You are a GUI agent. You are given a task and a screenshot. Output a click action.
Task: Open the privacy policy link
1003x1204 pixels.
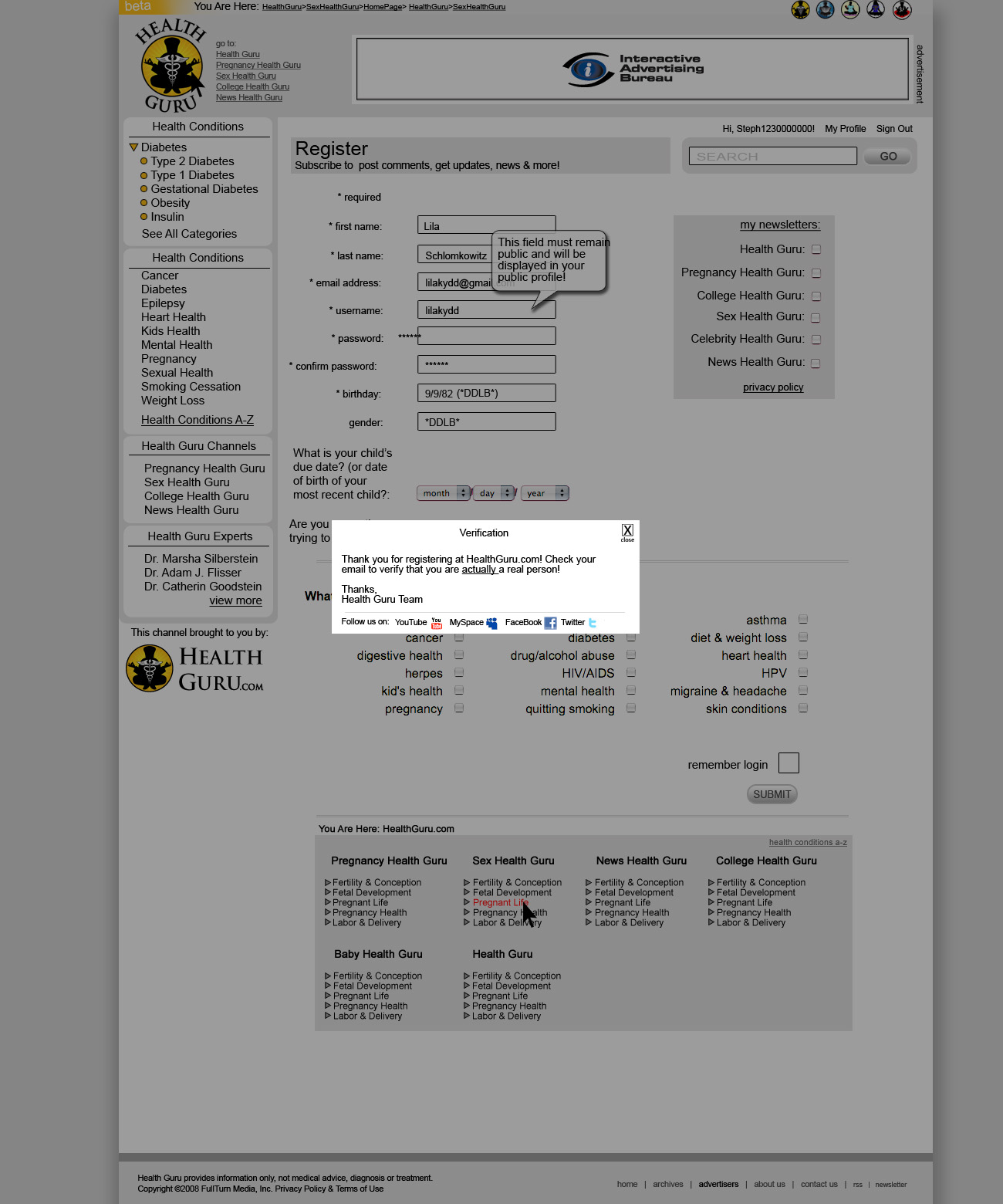click(x=773, y=387)
